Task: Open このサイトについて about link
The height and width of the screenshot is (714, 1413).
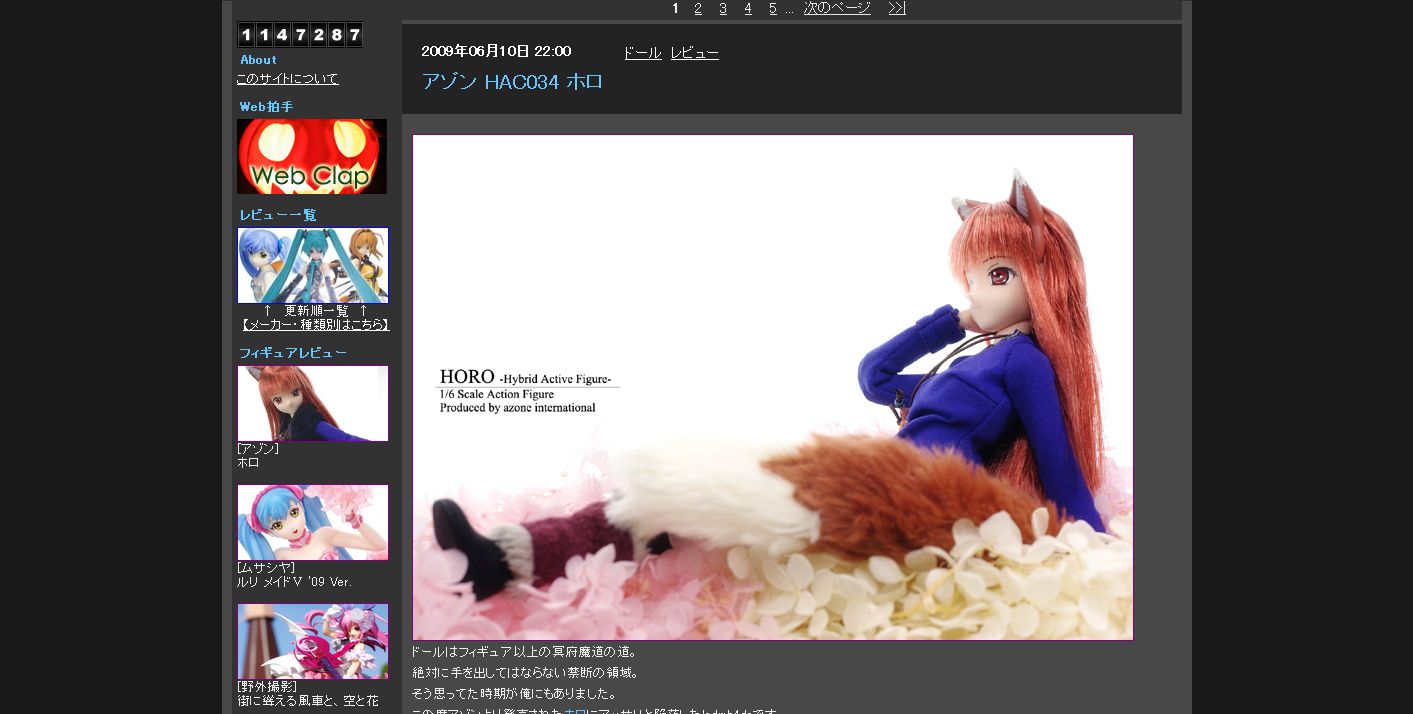Action: tap(287, 79)
